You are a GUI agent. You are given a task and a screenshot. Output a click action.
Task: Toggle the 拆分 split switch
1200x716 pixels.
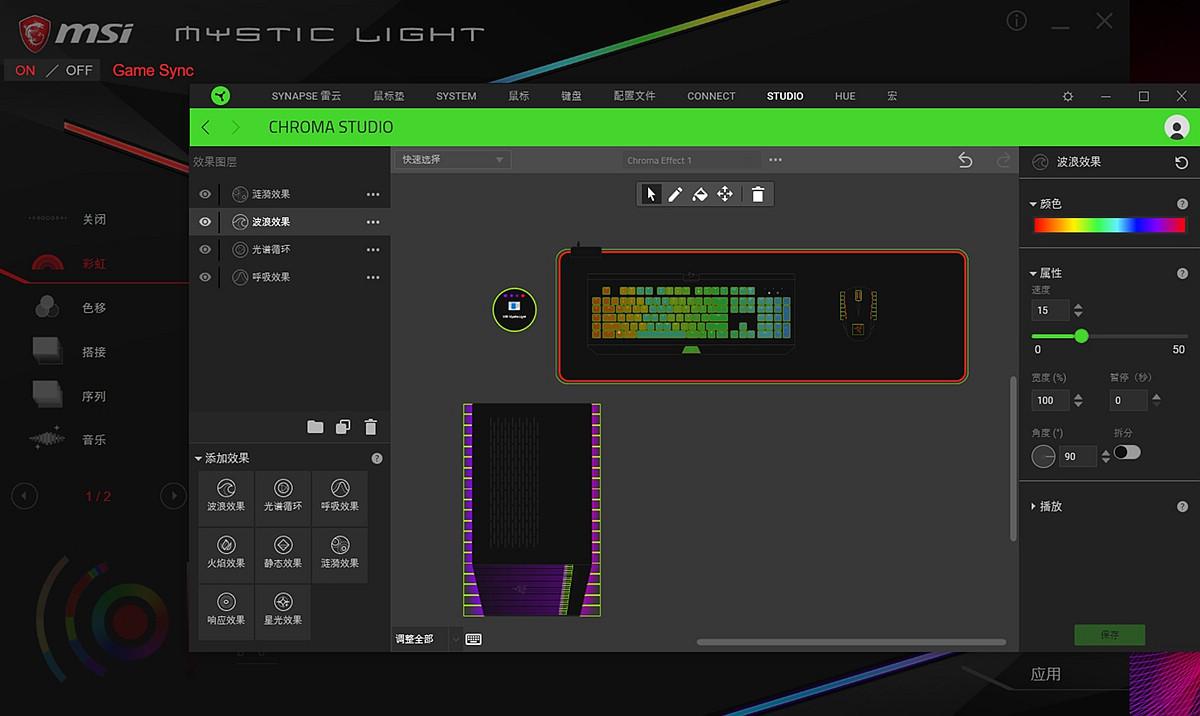tap(1127, 452)
